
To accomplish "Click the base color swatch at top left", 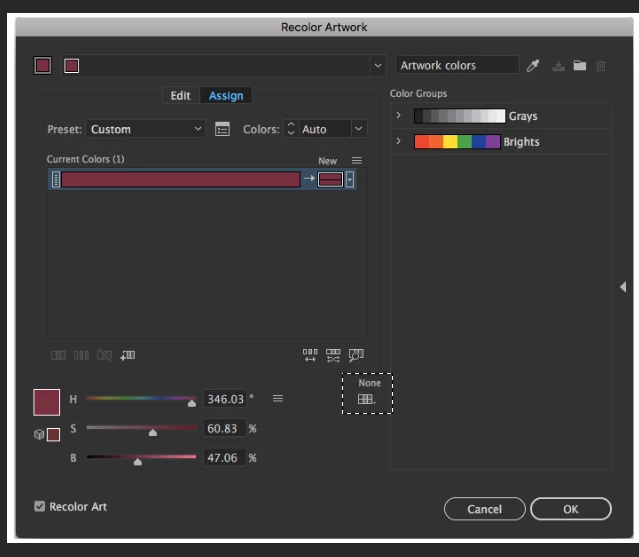I will [43, 66].
